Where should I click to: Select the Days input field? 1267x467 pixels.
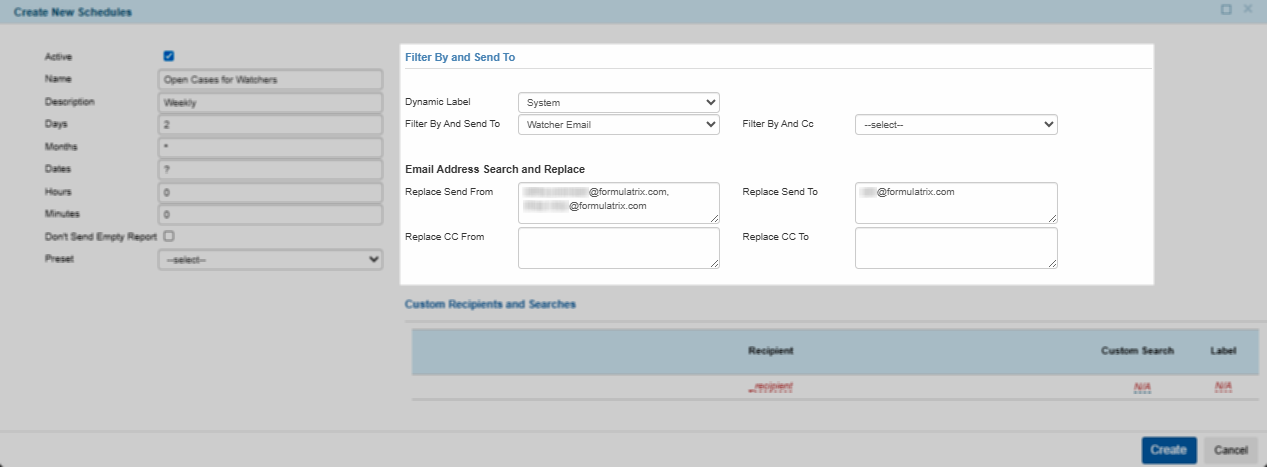point(270,125)
